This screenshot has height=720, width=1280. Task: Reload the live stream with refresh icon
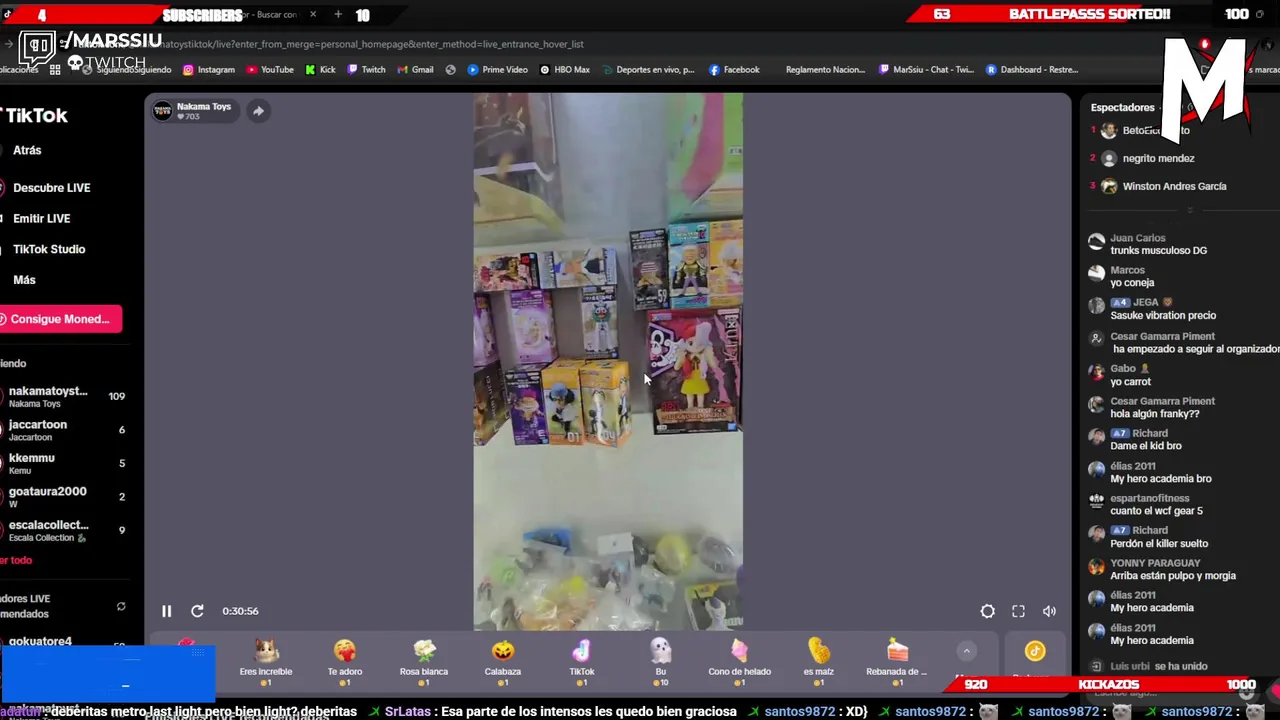tap(197, 611)
